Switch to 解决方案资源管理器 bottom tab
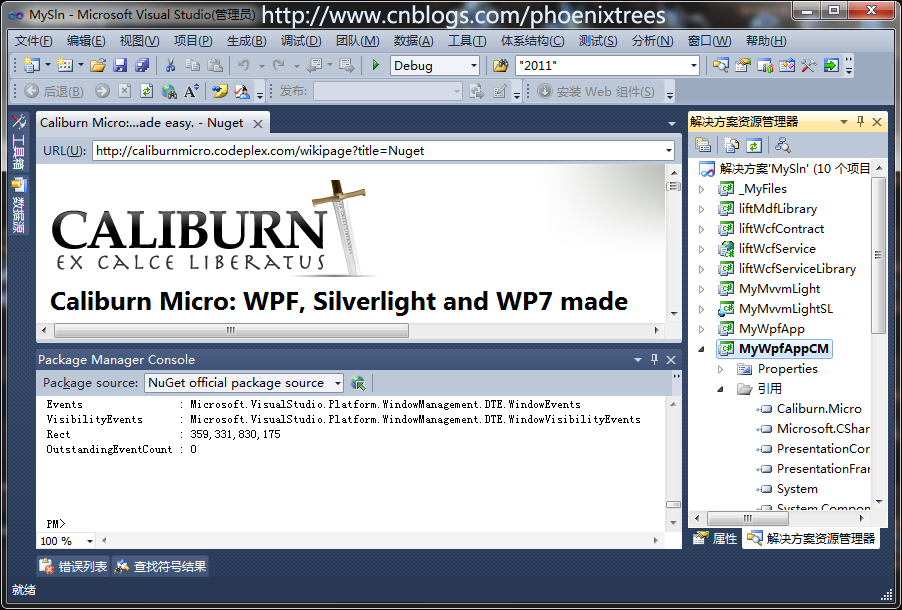This screenshot has width=902, height=610. click(811, 539)
